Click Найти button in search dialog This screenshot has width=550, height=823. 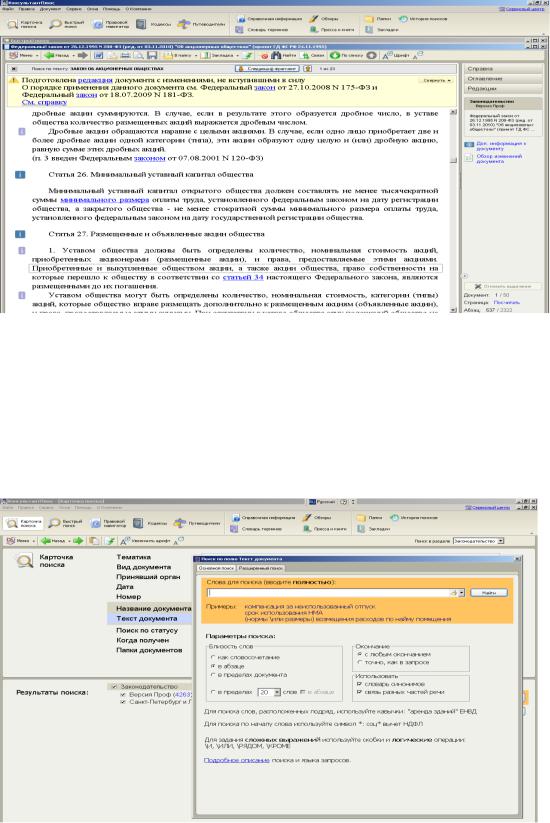click(x=489, y=593)
